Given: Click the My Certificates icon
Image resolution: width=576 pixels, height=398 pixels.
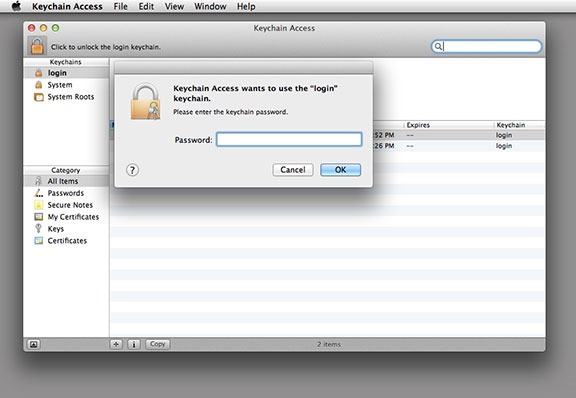Looking at the screenshot, I should [39, 217].
